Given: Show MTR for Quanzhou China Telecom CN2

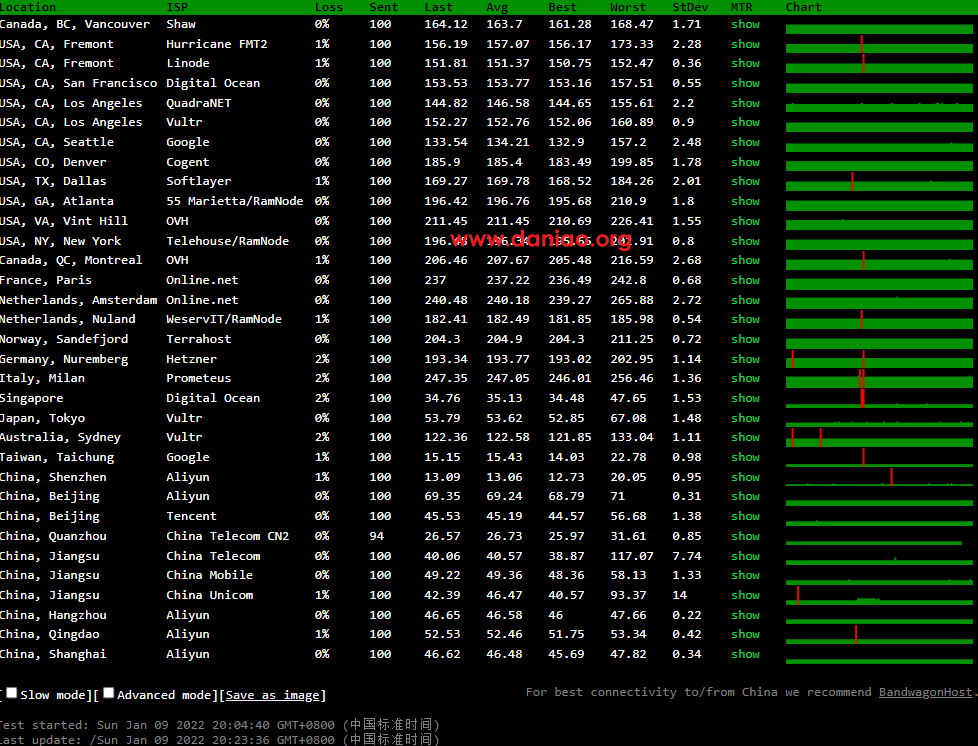Looking at the screenshot, I should pos(745,536).
